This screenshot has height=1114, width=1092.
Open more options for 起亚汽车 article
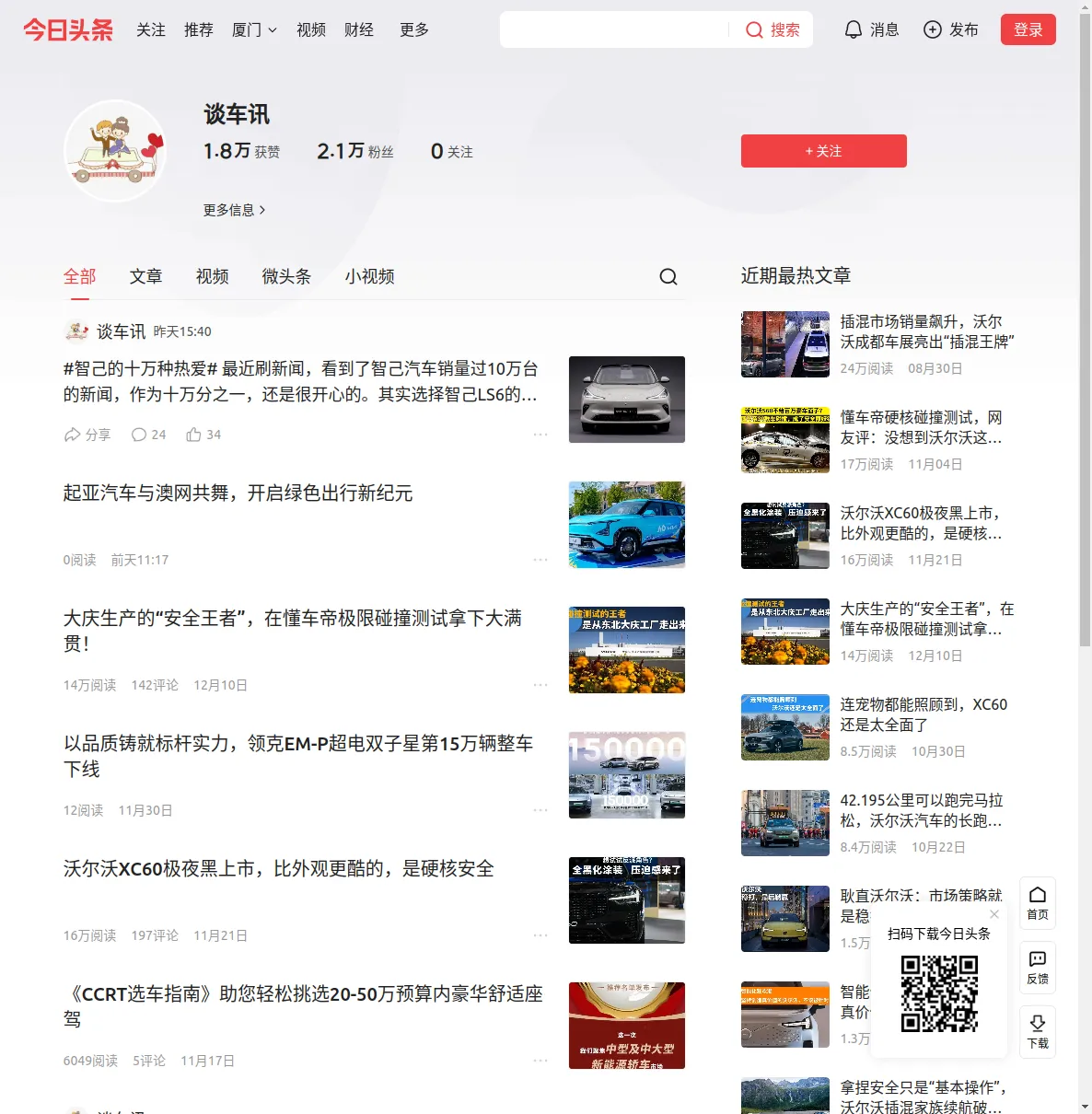click(x=540, y=560)
